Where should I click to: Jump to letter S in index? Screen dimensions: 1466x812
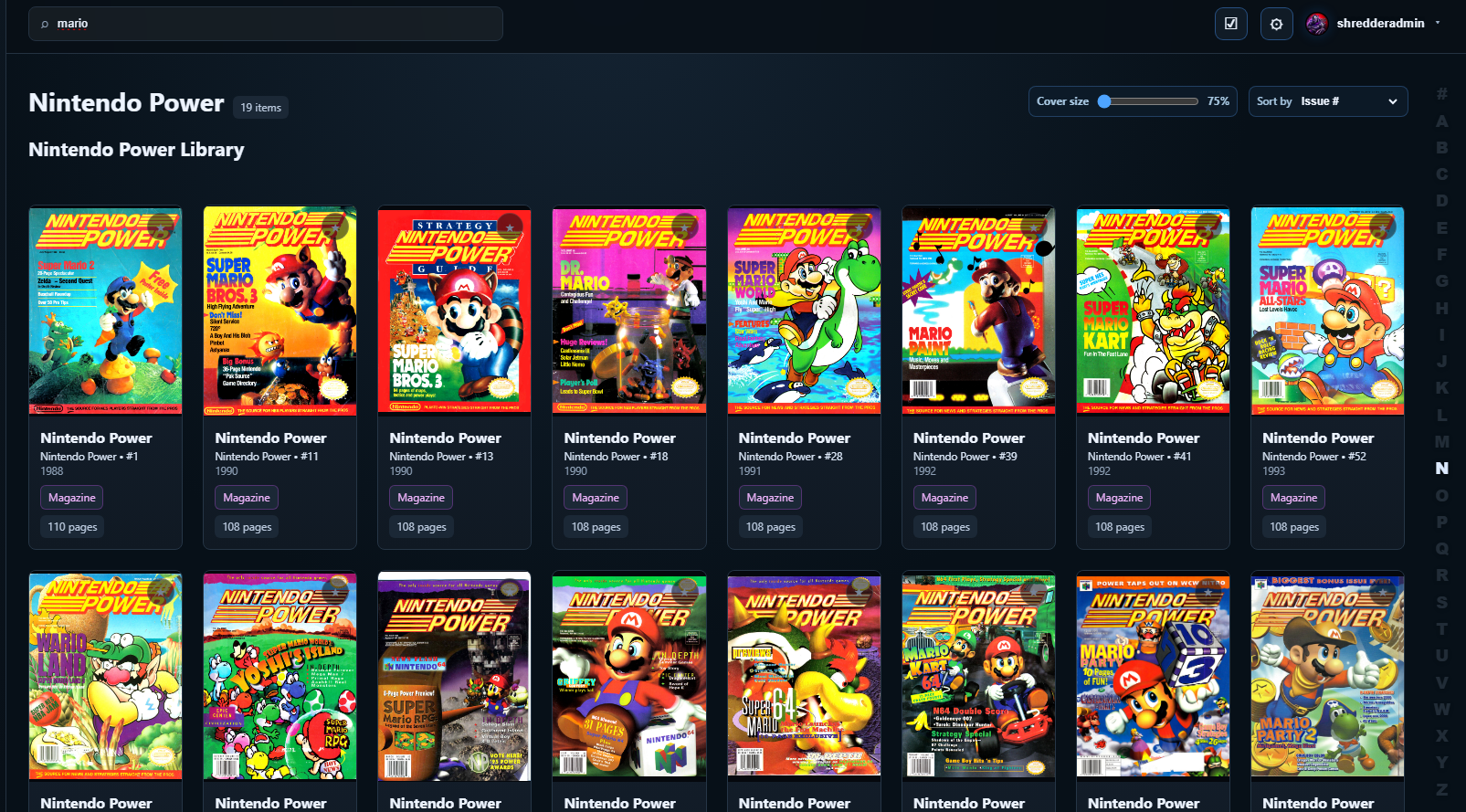pyautogui.click(x=1441, y=602)
